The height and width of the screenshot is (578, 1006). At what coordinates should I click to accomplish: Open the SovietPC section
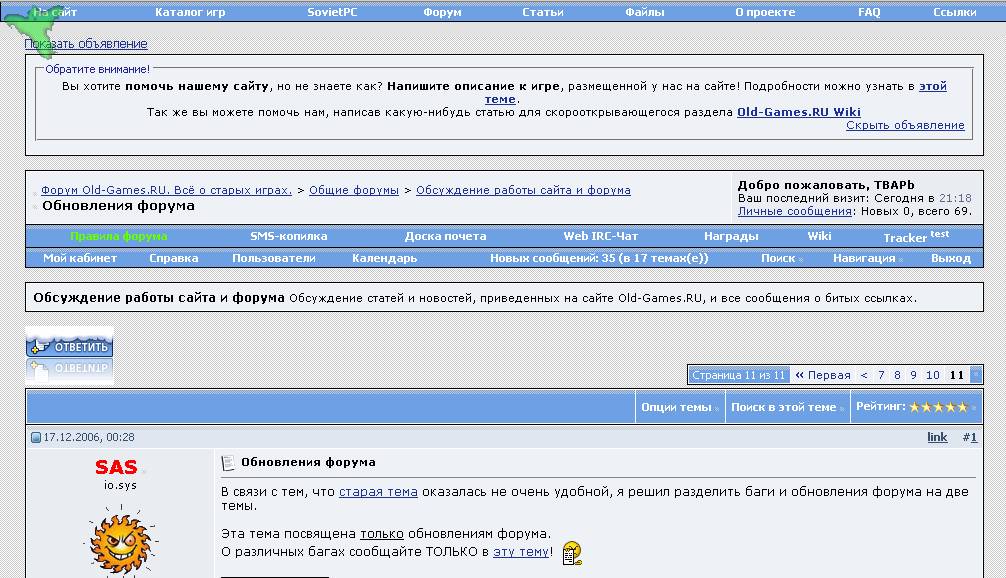[x=332, y=12]
